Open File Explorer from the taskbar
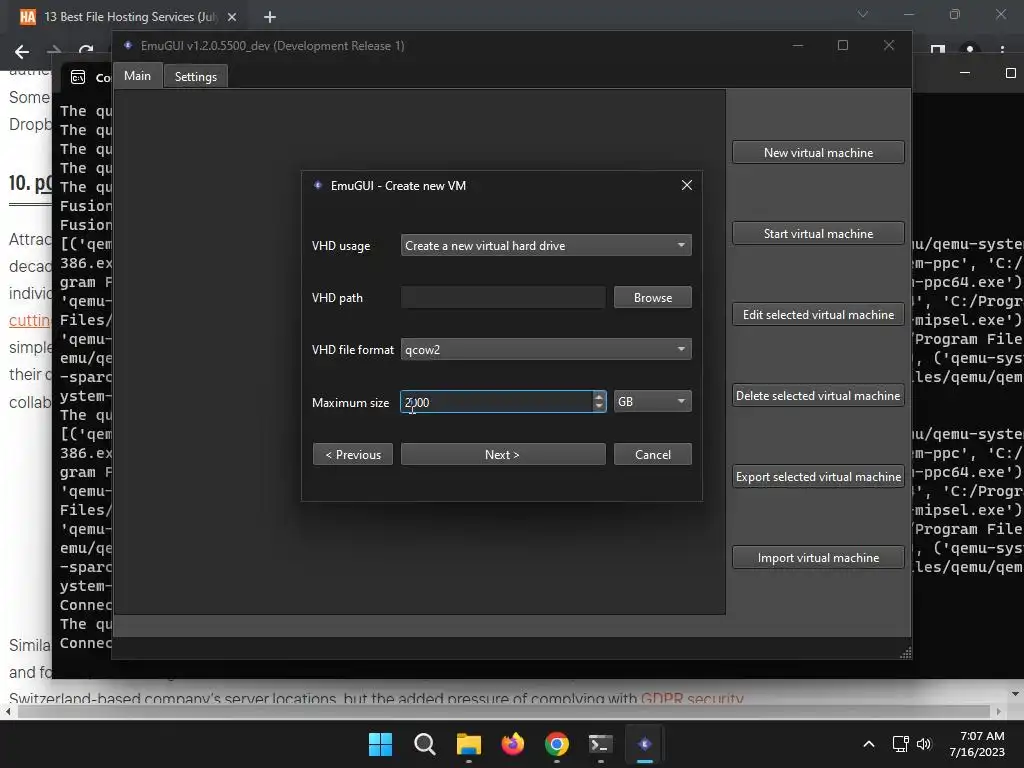 [x=468, y=744]
